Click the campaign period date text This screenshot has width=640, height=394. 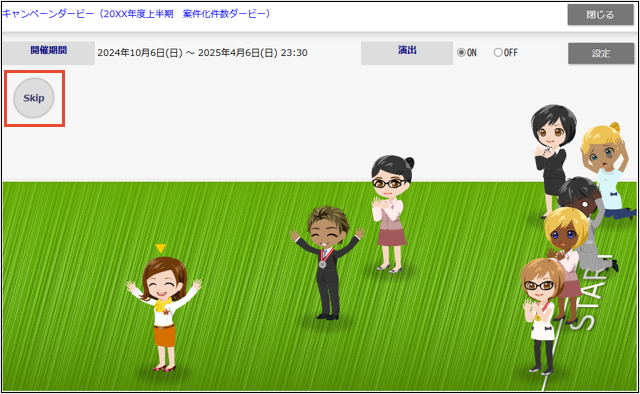(x=202, y=53)
